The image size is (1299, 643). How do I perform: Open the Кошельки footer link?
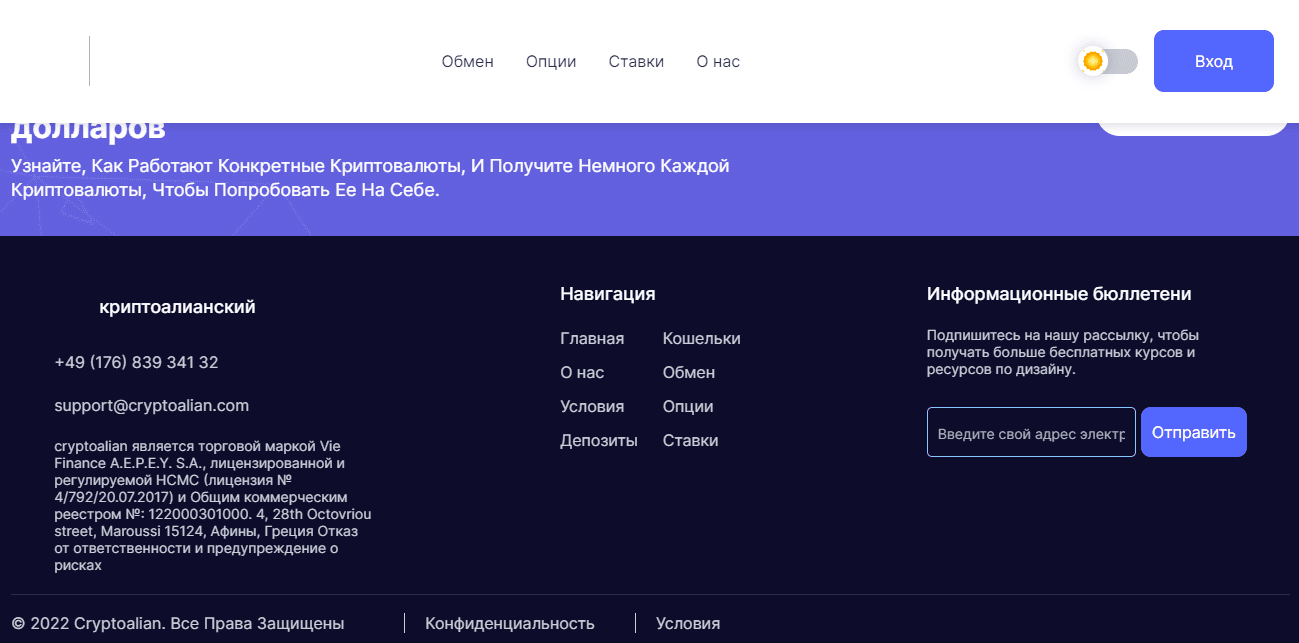point(701,338)
